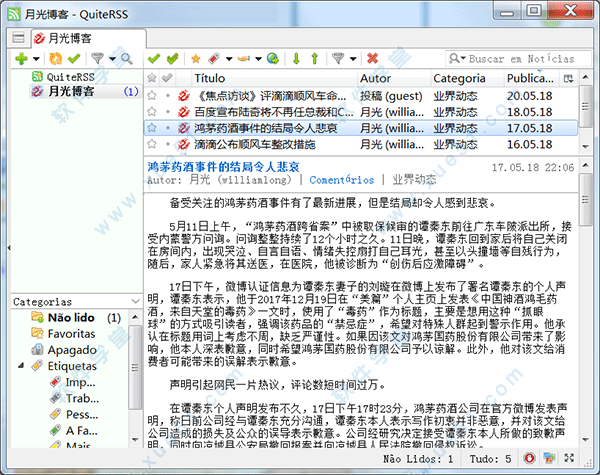This screenshot has height=475, width=600.
Task: Click the main menu hamburger button
Action: click(18, 38)
